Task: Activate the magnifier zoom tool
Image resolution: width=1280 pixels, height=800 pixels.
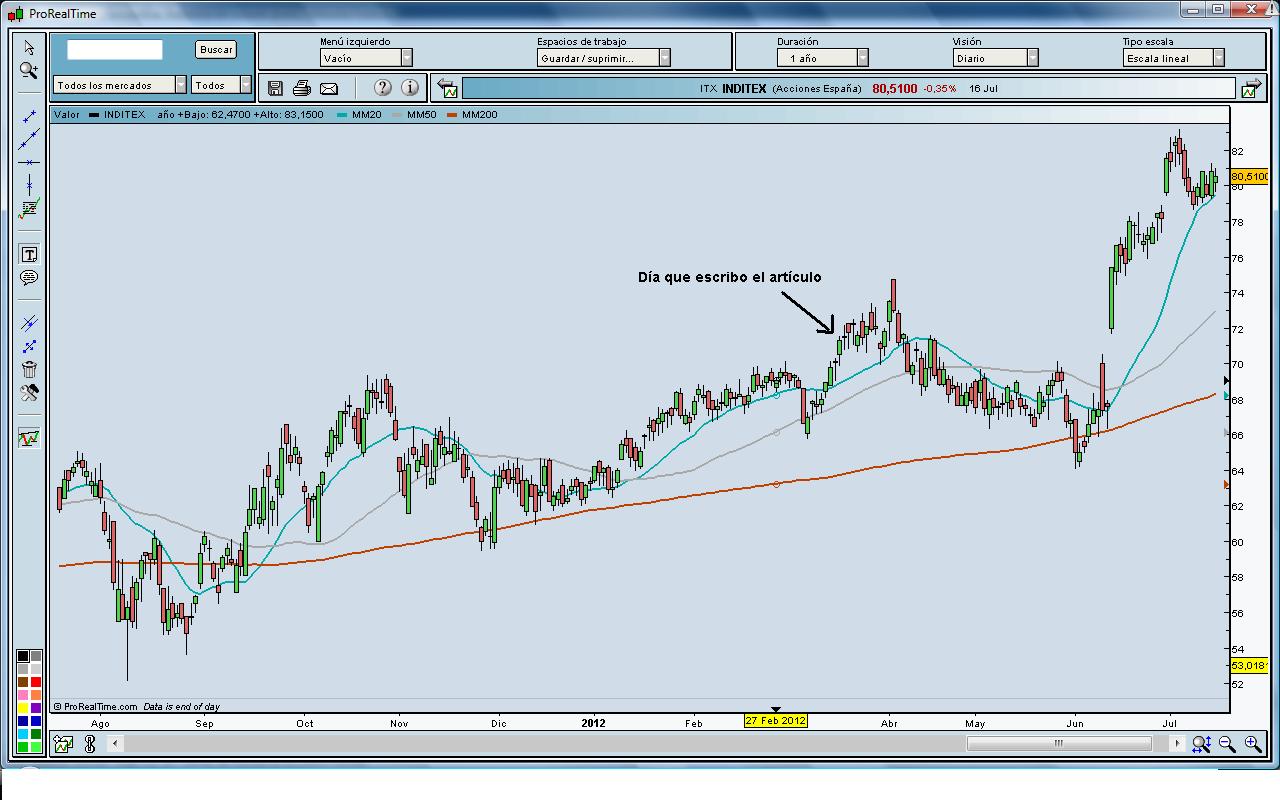Action: [29, 71]
